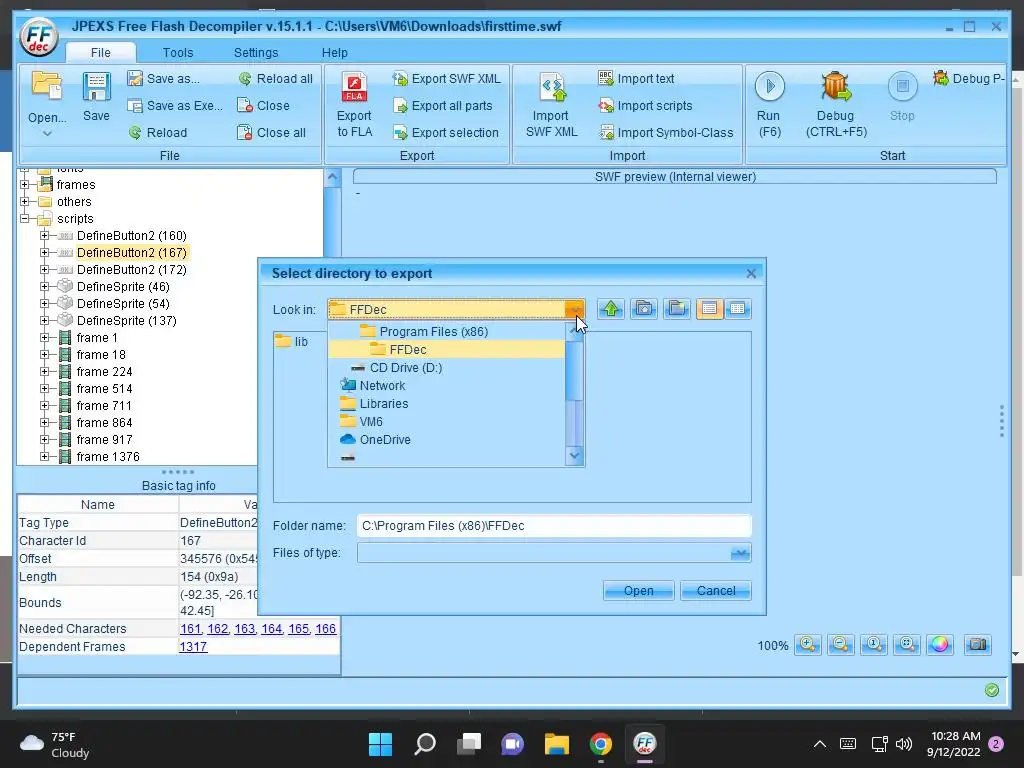Image resolution: width=1024 pixels, height=768 pixels.
Task: Open Windows taskbar search
Action: pyautogui.click(x=425, y=743)
